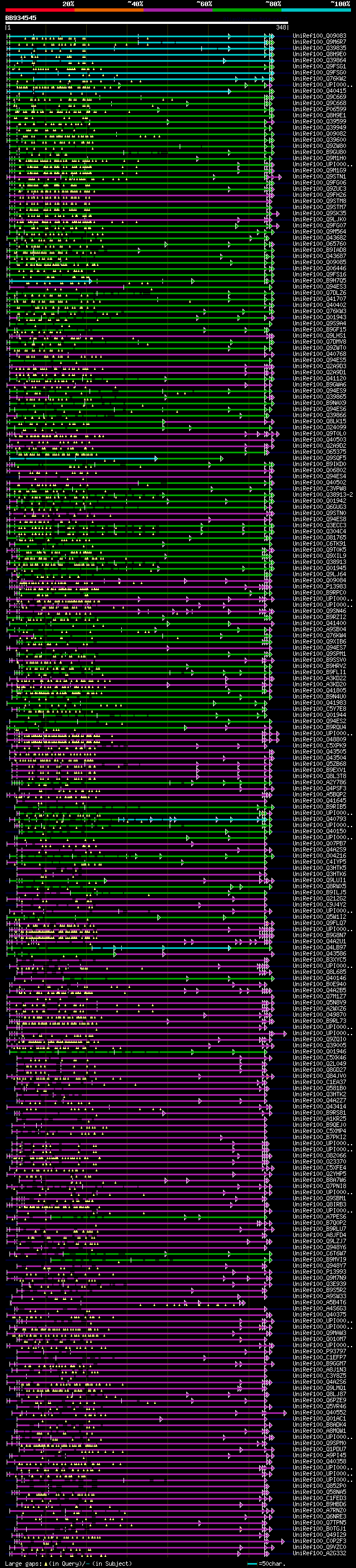Click the UniRef100_Q39599 label

click(x=319, y=121)
